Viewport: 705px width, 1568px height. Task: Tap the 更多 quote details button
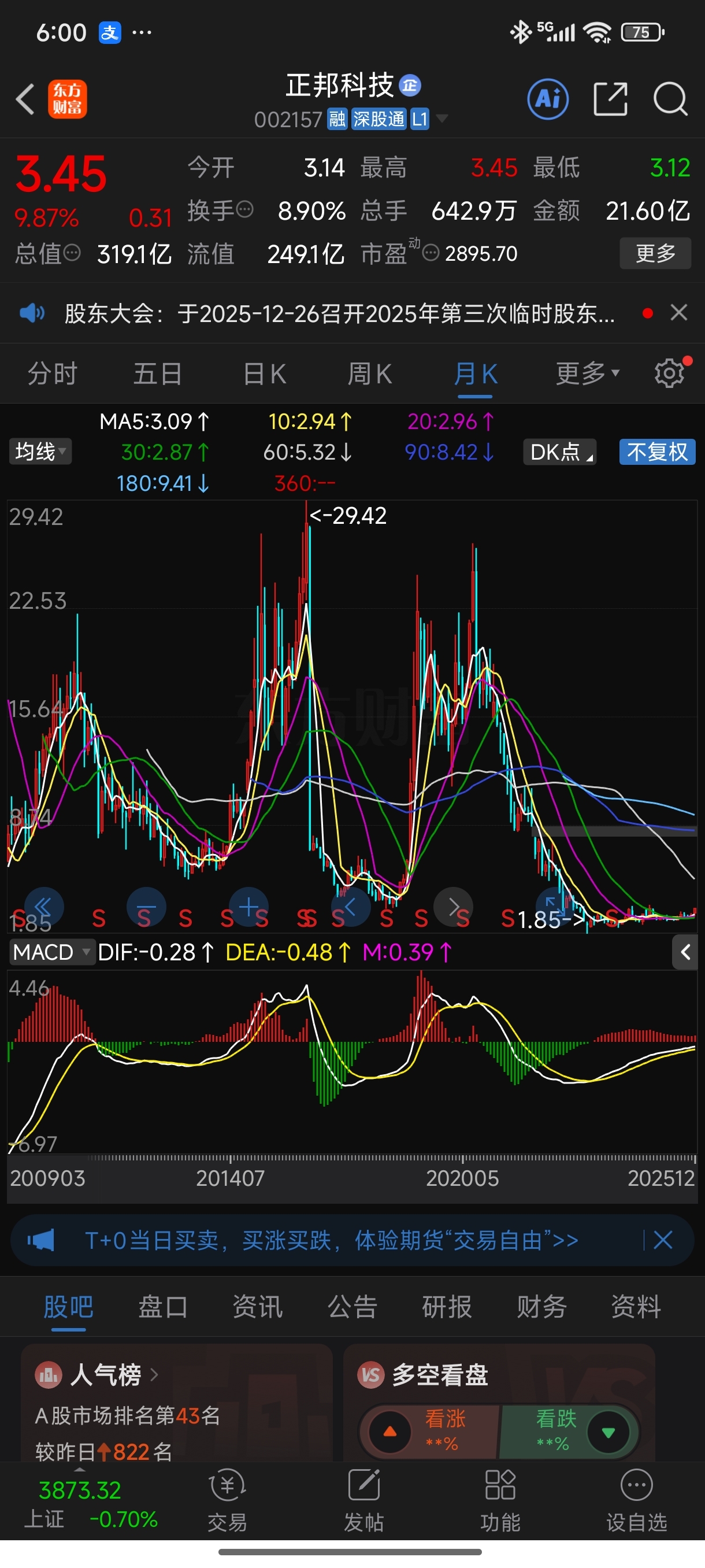click(655, 253)
